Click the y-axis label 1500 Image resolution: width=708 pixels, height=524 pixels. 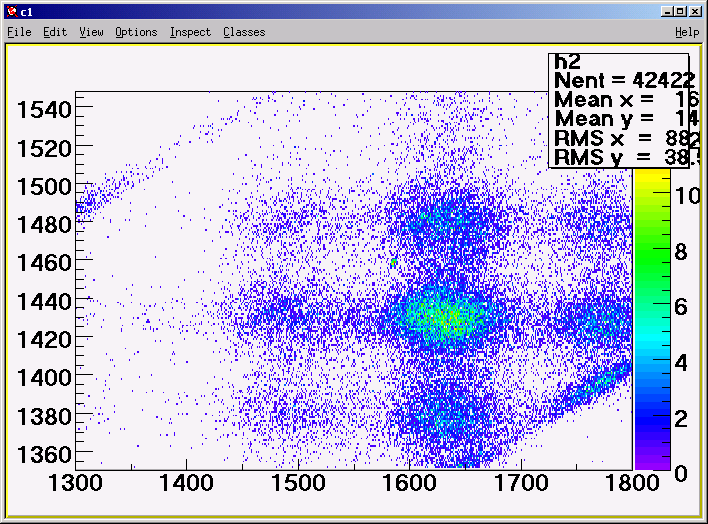pyautogui.click(x=44, y=187)
